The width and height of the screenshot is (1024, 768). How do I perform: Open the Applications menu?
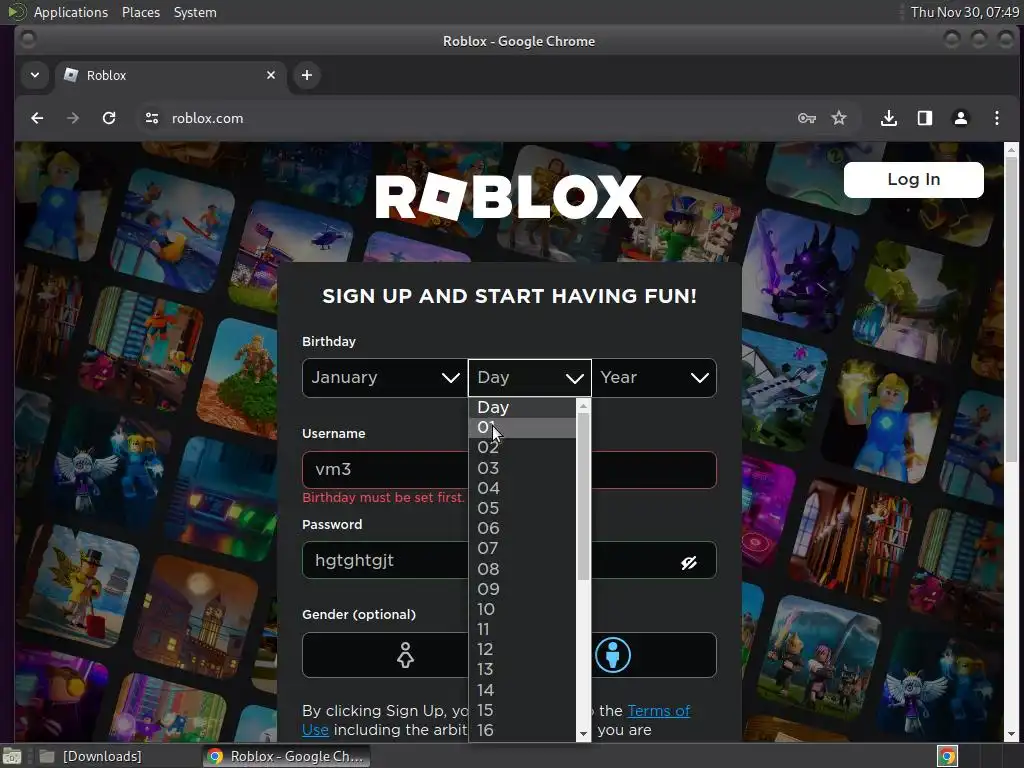pos(71,12)
